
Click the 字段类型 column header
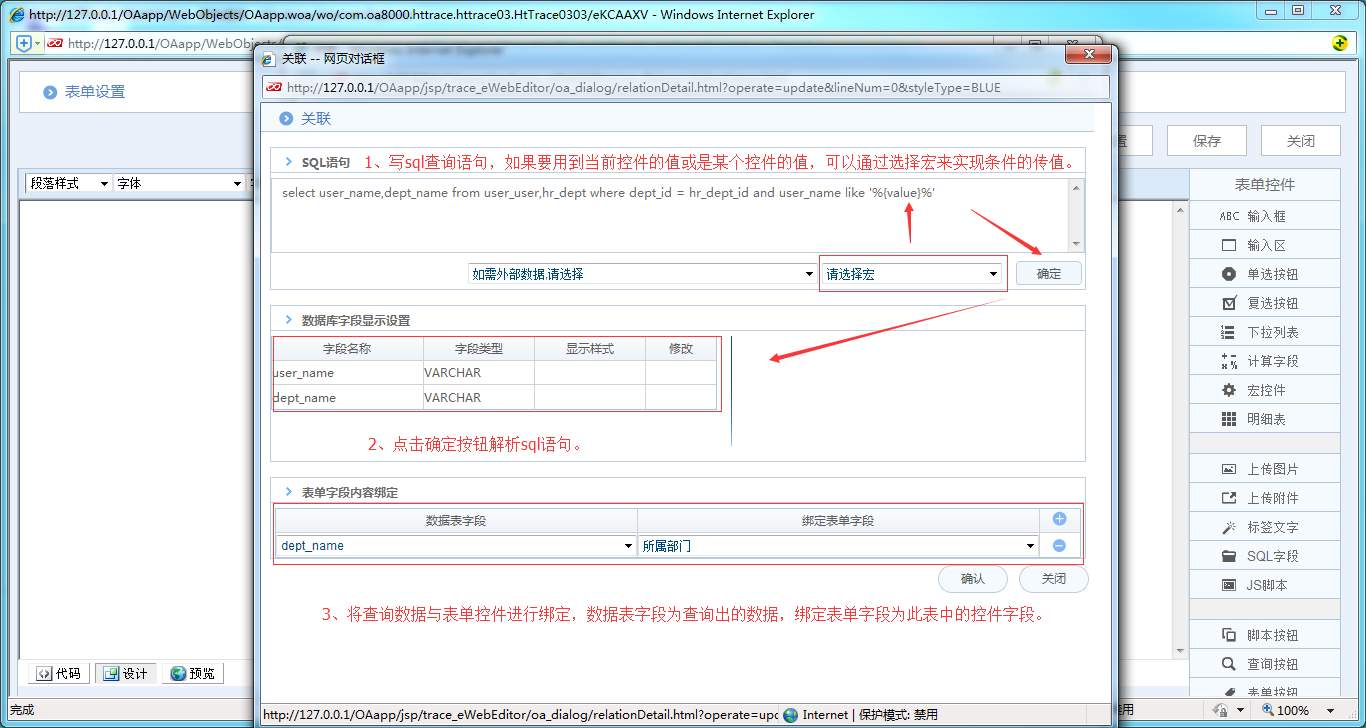coord(479,349)
